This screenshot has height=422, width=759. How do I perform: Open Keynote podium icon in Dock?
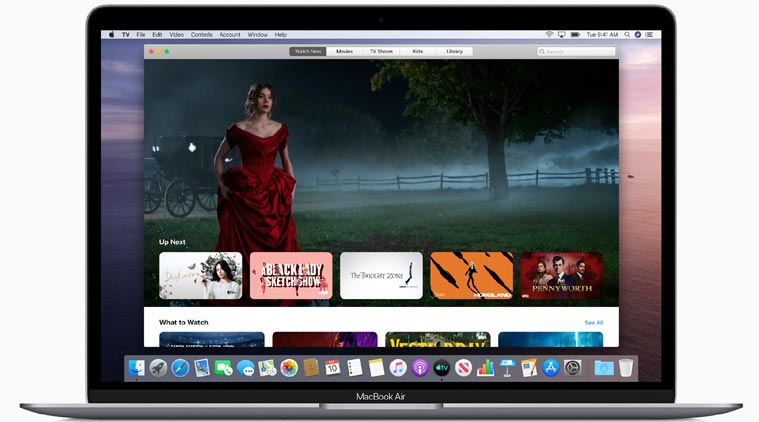pyautogui.click(x=507, y=368)
